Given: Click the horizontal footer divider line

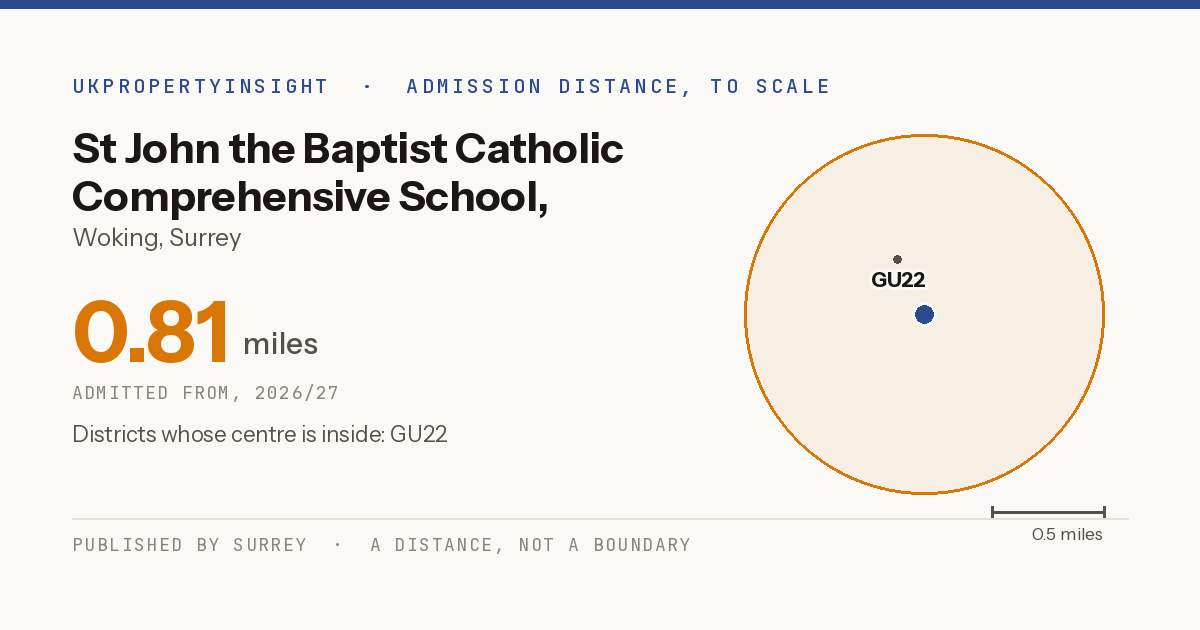Looking at the screenshot, I should click(600, 519).
